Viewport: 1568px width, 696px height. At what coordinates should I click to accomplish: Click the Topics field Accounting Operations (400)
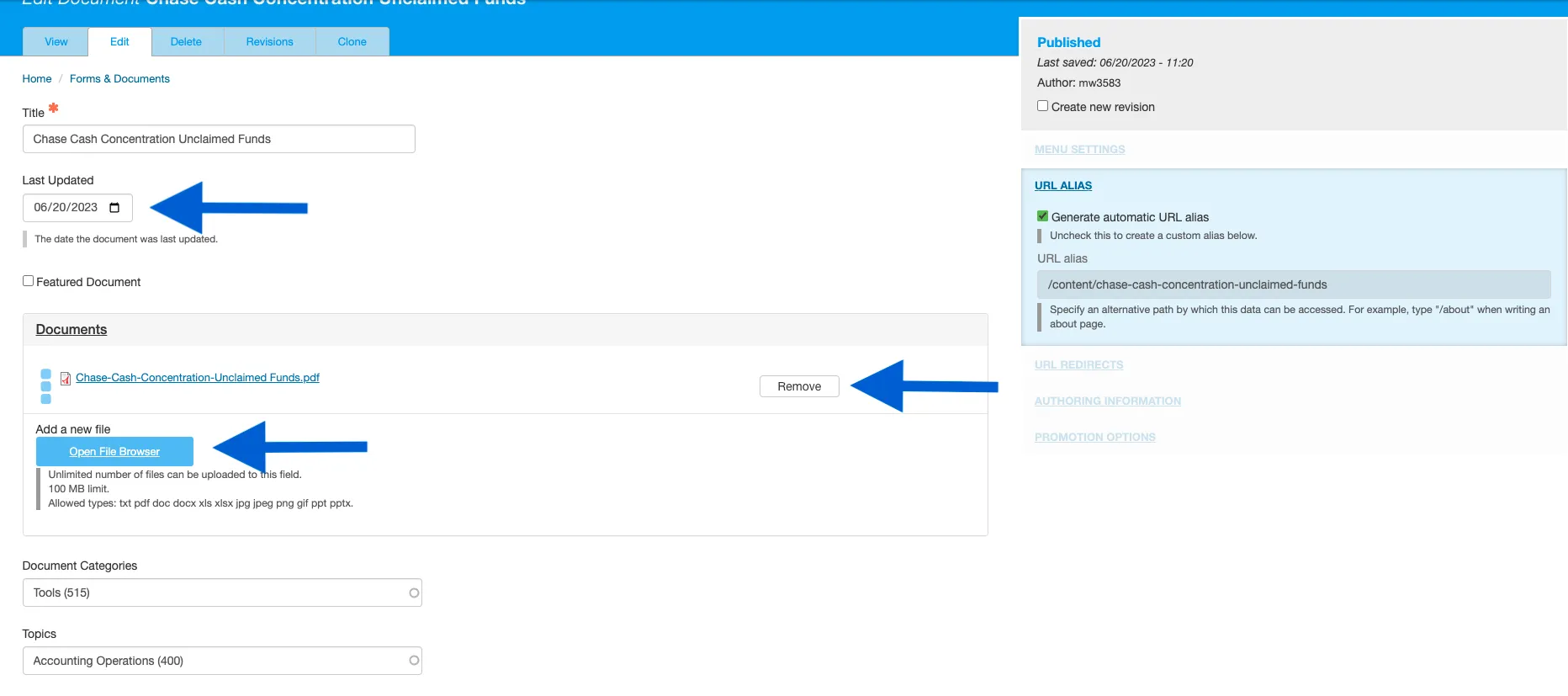pos(222,661)
